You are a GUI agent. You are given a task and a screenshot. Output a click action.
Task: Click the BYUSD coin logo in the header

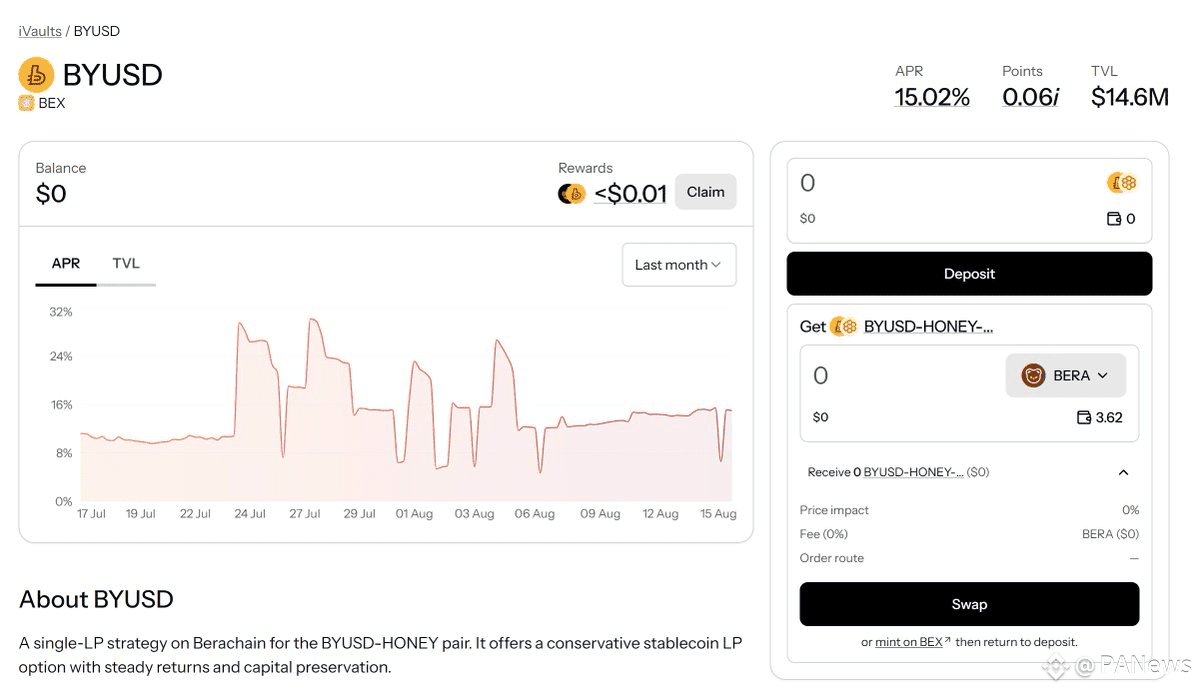point(37,75)
